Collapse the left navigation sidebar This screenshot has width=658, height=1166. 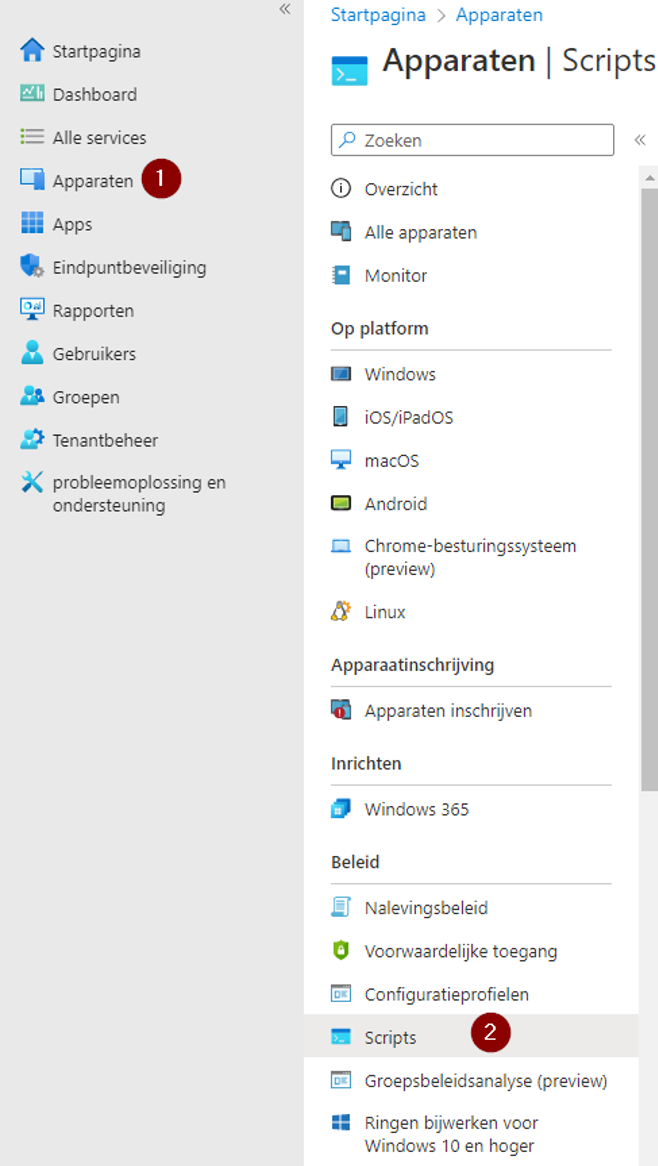(285, 10)
